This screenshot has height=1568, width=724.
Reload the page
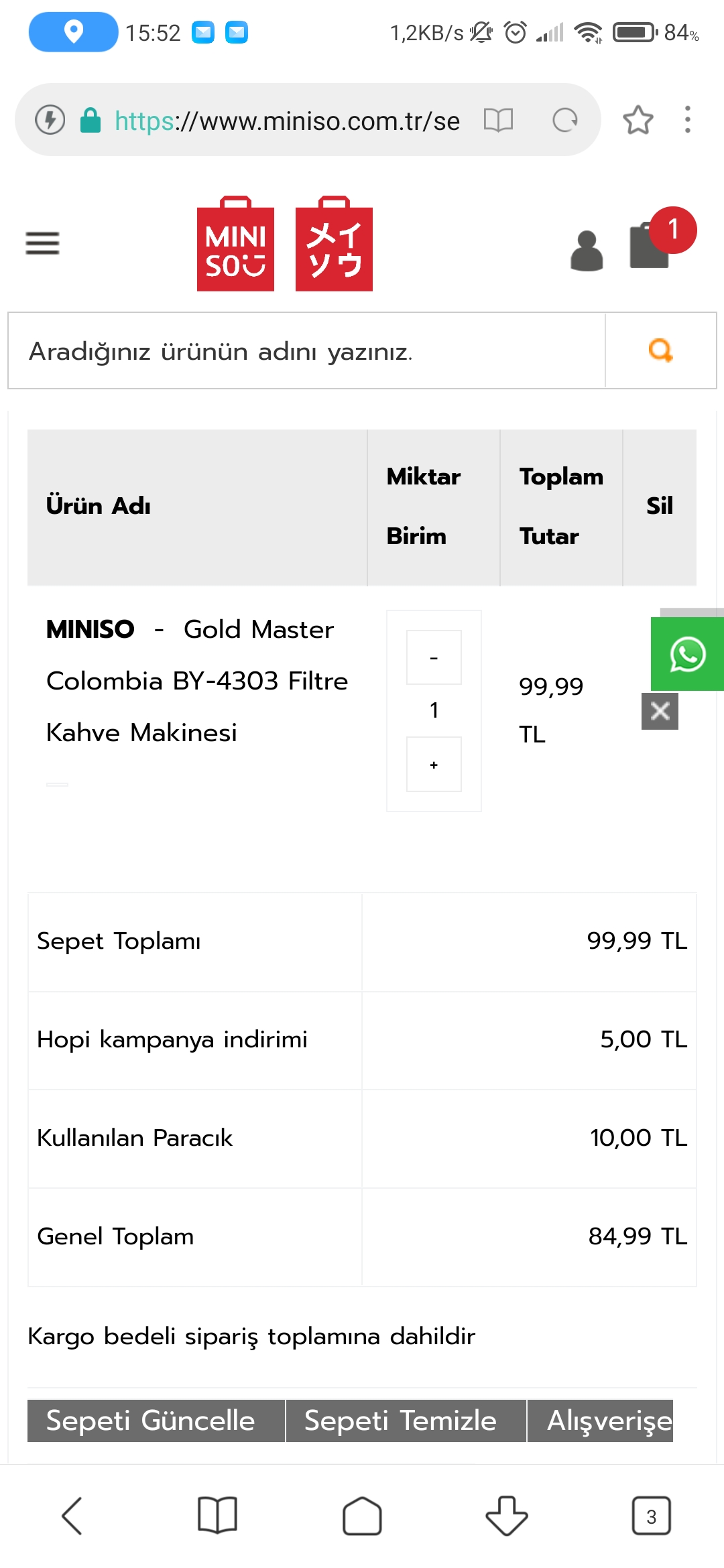(x=564, y=121)
